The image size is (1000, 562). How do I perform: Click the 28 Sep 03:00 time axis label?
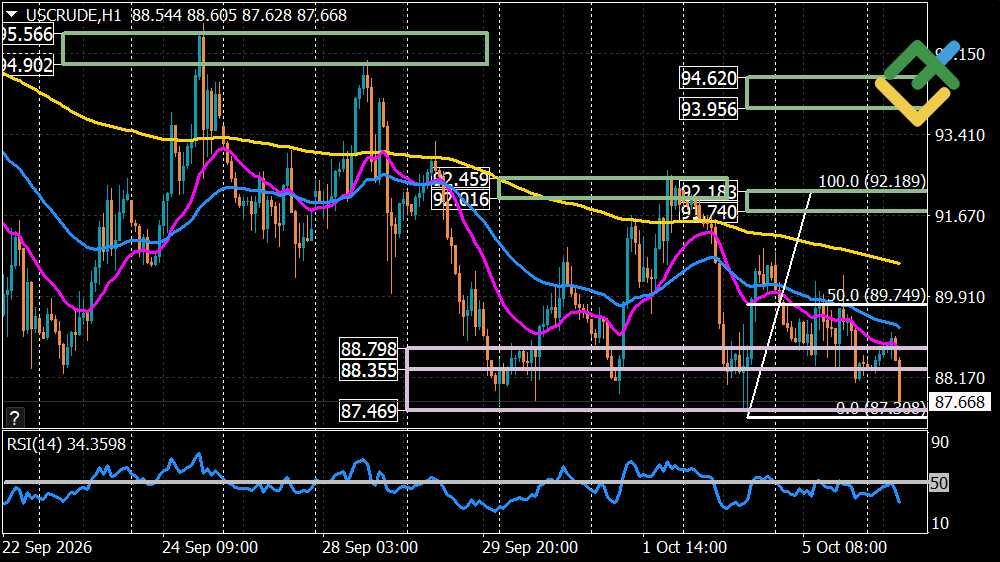pos(369,547)
